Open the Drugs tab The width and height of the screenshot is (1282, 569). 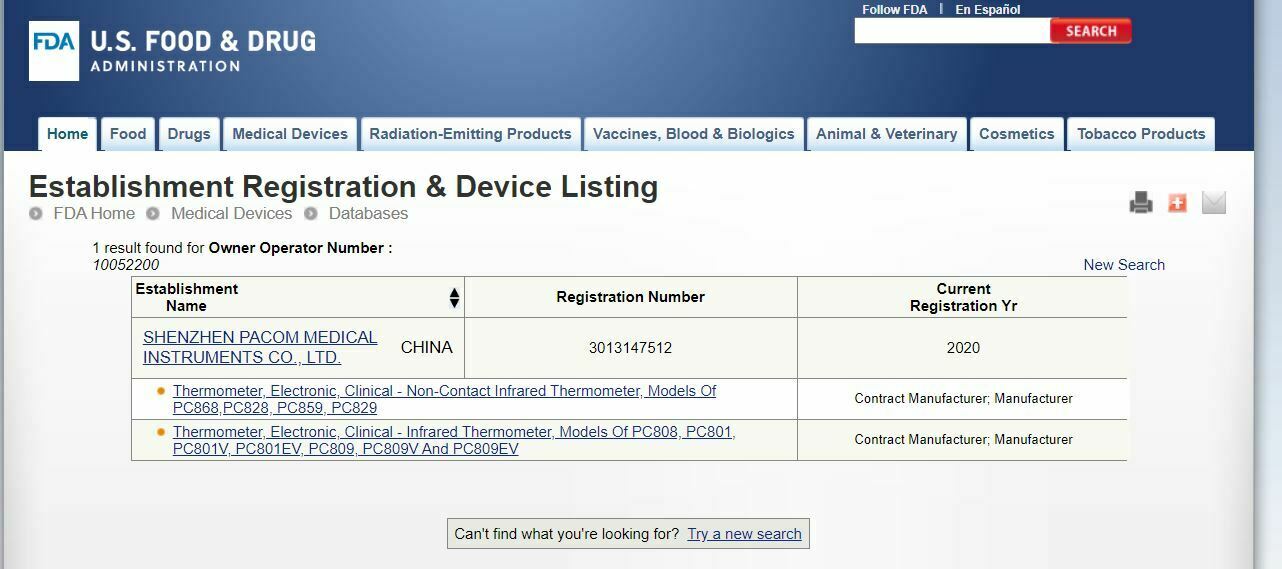click(189, 134)
